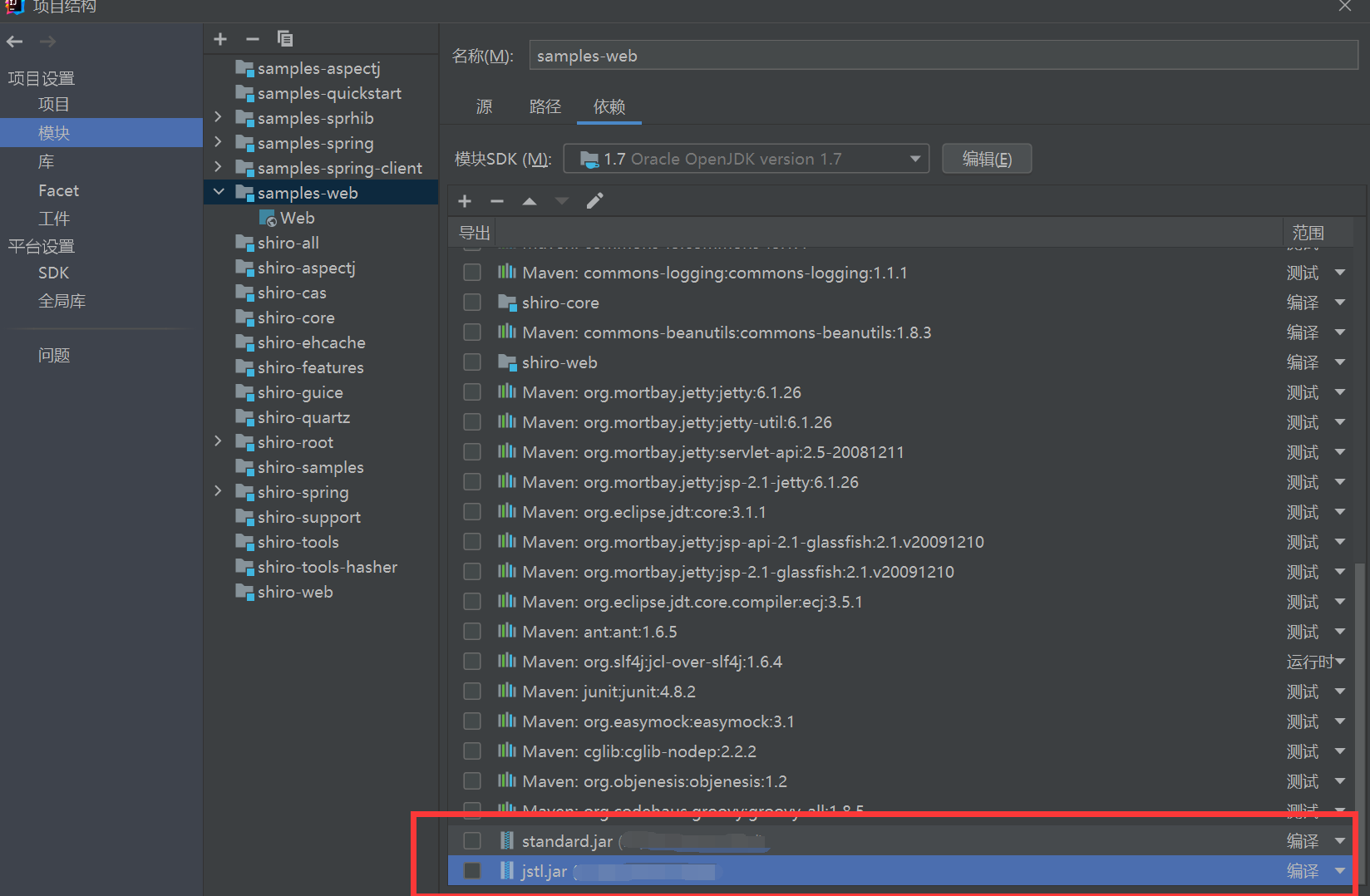
Task: Add a new module with plus icon
Action: (x=220, y=39)
